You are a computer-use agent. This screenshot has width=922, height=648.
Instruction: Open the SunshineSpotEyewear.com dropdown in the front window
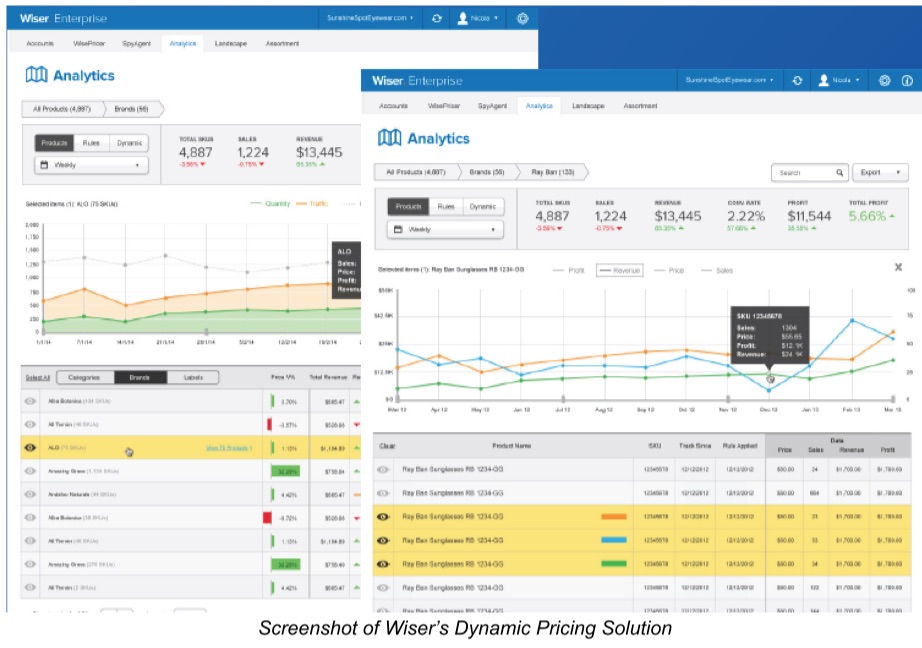point(729,81)
